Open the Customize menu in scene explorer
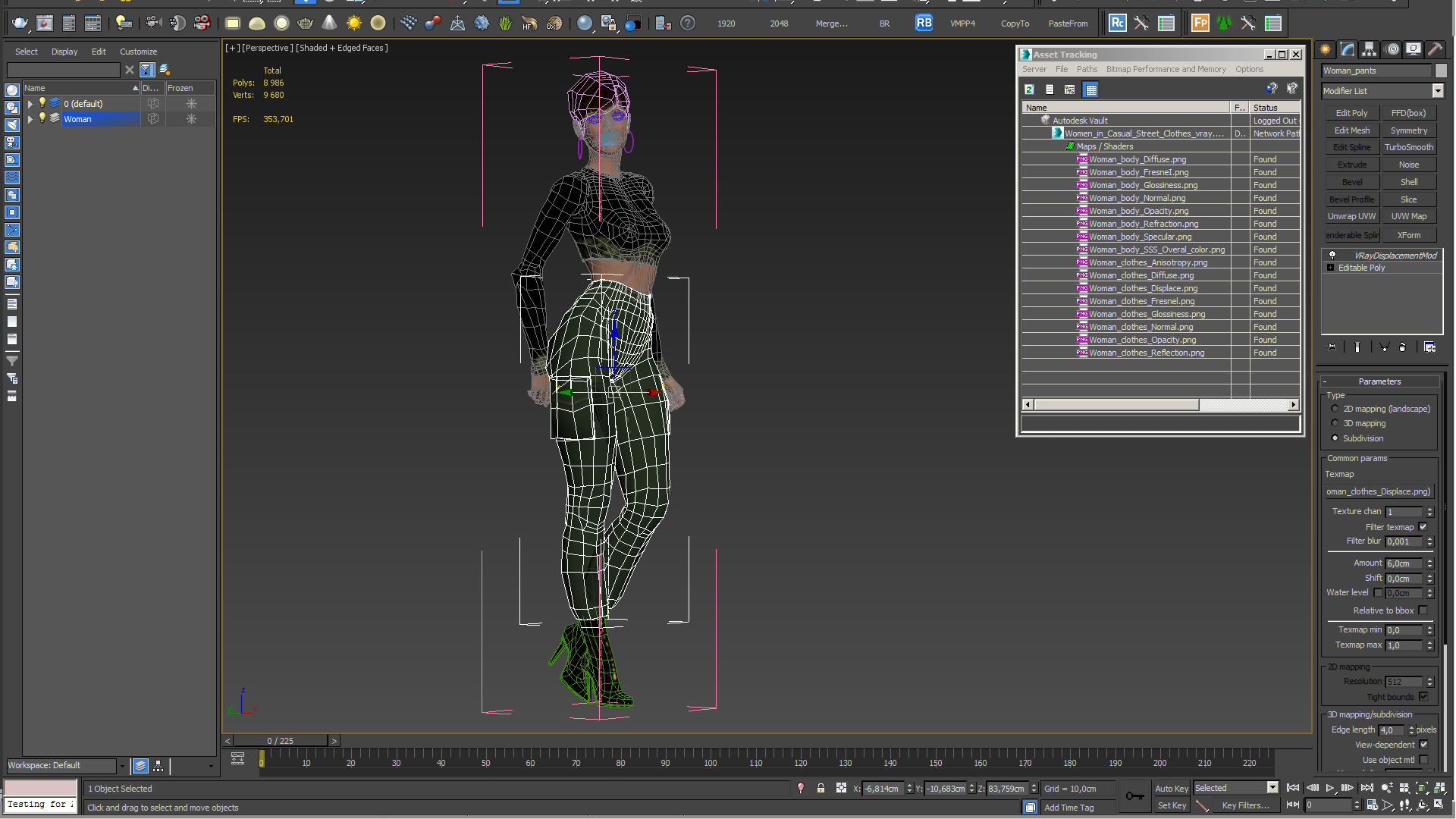1456x819 pixels. point(138,52)
